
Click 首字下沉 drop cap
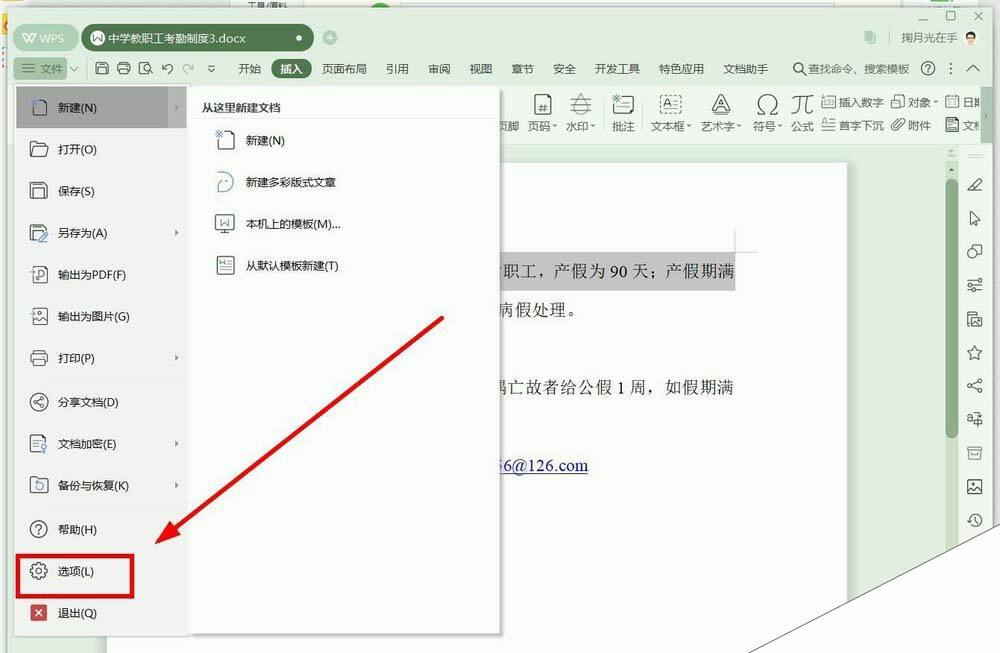[x=852, y=125]
